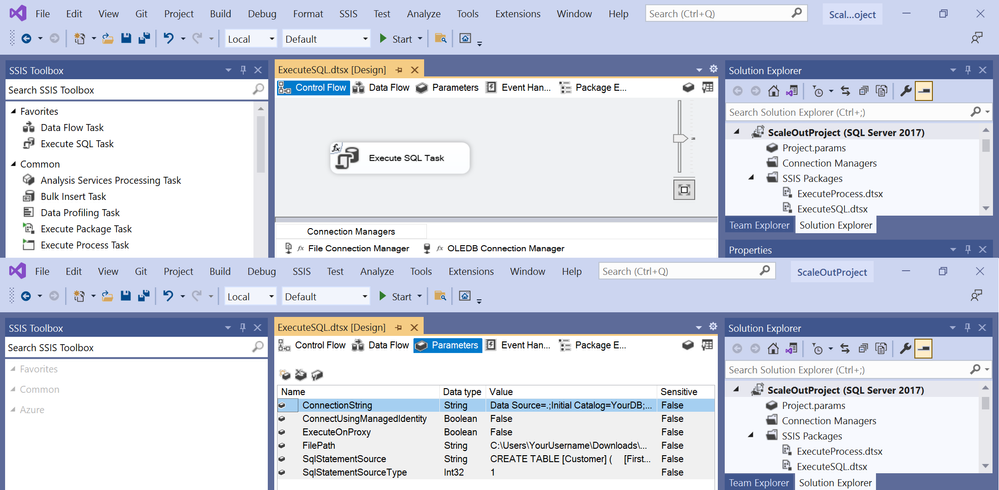Collapse Common group in top SSIS Toolbox

[14, 164]
